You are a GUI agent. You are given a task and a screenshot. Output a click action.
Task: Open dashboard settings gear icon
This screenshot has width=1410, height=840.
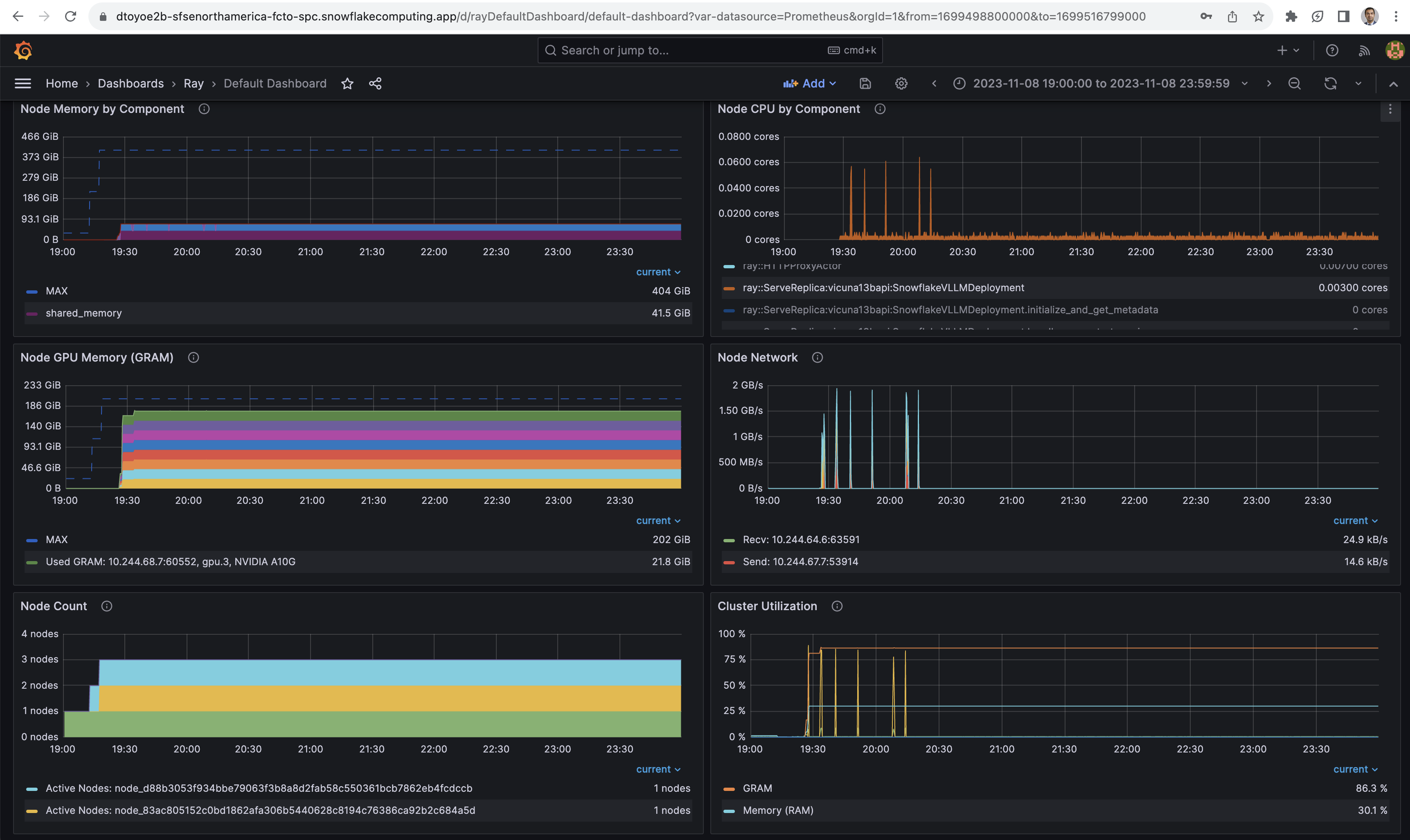pos(901,84)
